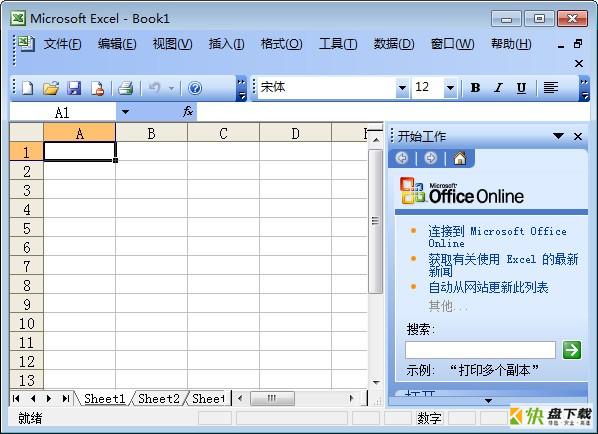This screenshot has width=598, height=434.
Task: Open an existing file with folder icon
Action: [51, 88]
